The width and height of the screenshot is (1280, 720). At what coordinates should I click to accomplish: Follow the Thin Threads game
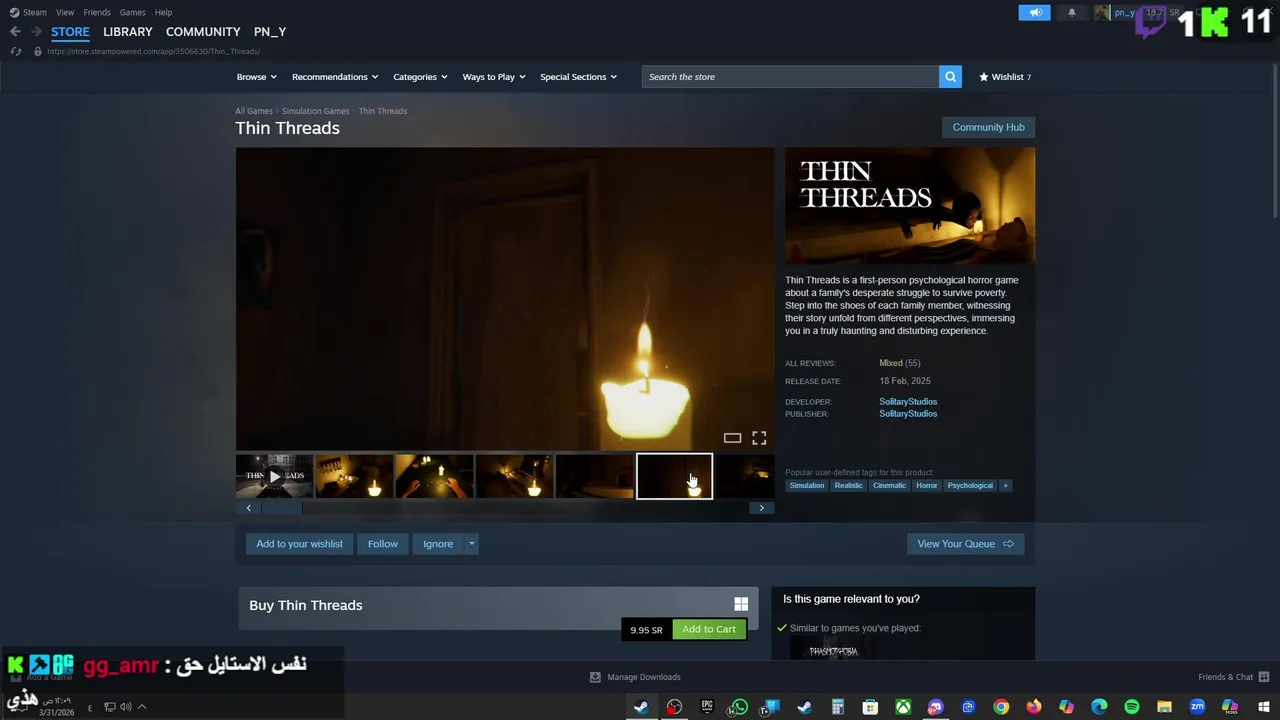tap(383, 544)
